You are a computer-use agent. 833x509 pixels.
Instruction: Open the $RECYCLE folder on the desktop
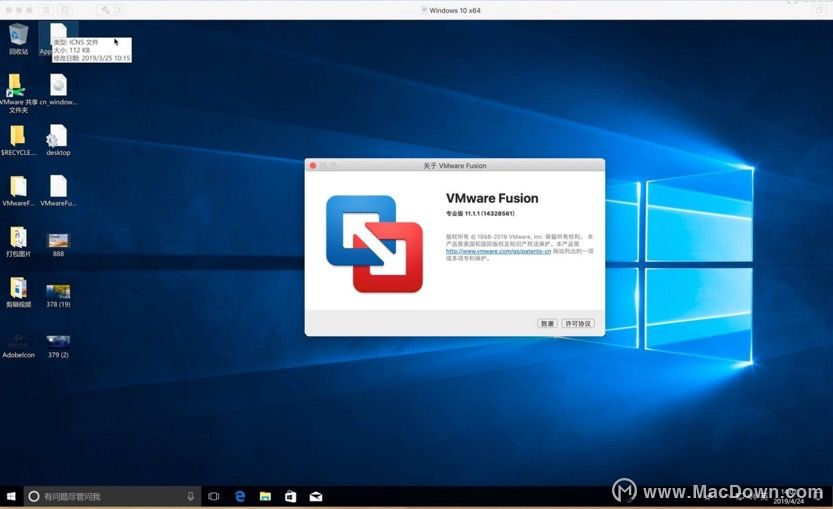(18, 140)
